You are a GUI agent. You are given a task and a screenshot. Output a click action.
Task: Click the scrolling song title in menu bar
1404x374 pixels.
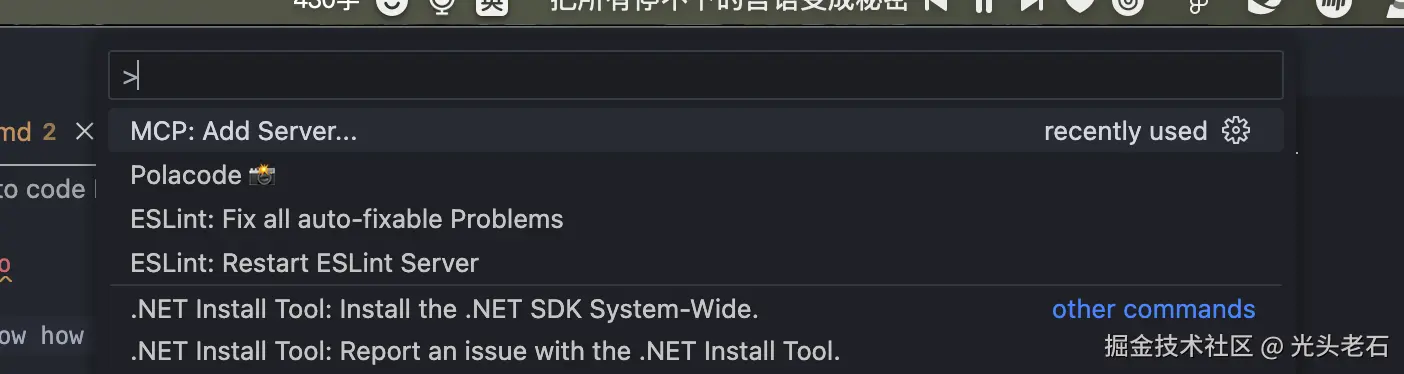[x=730, y=4]
